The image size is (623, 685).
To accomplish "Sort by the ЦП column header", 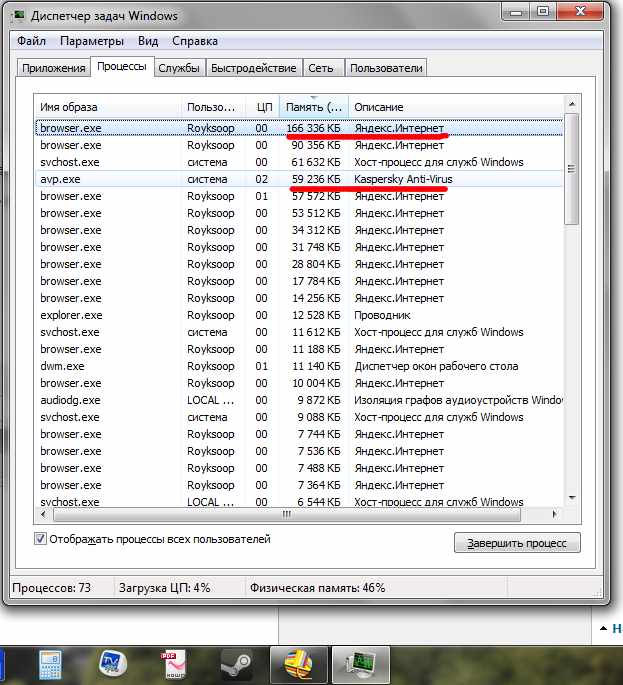I will [263, 107].
